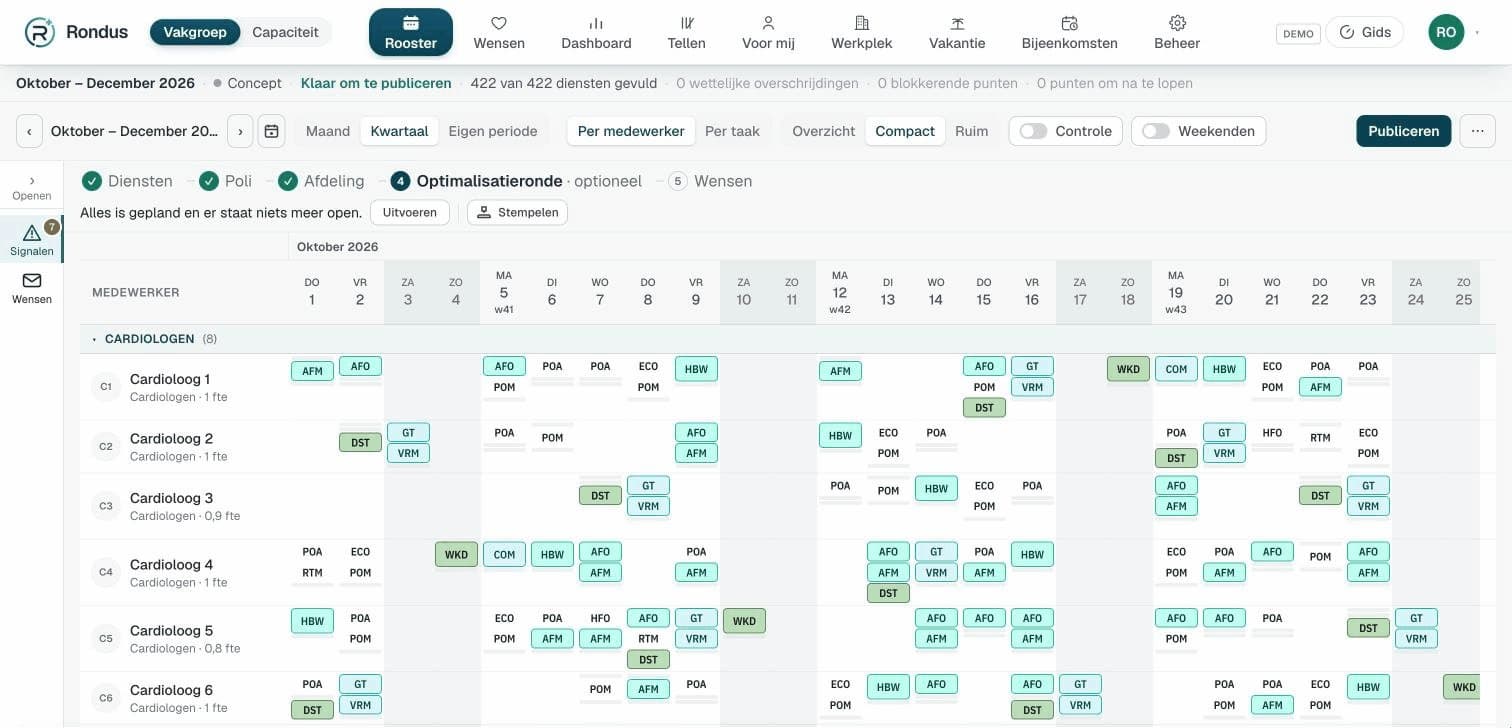Open the Dashboard chart icon

coord(596,23)
